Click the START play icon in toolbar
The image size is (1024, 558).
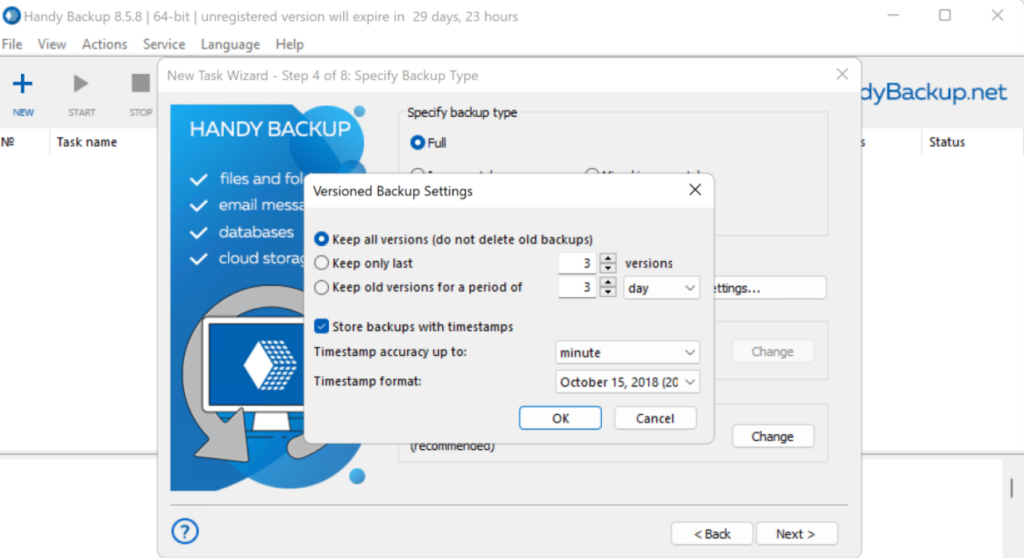(x=81, y=84)
